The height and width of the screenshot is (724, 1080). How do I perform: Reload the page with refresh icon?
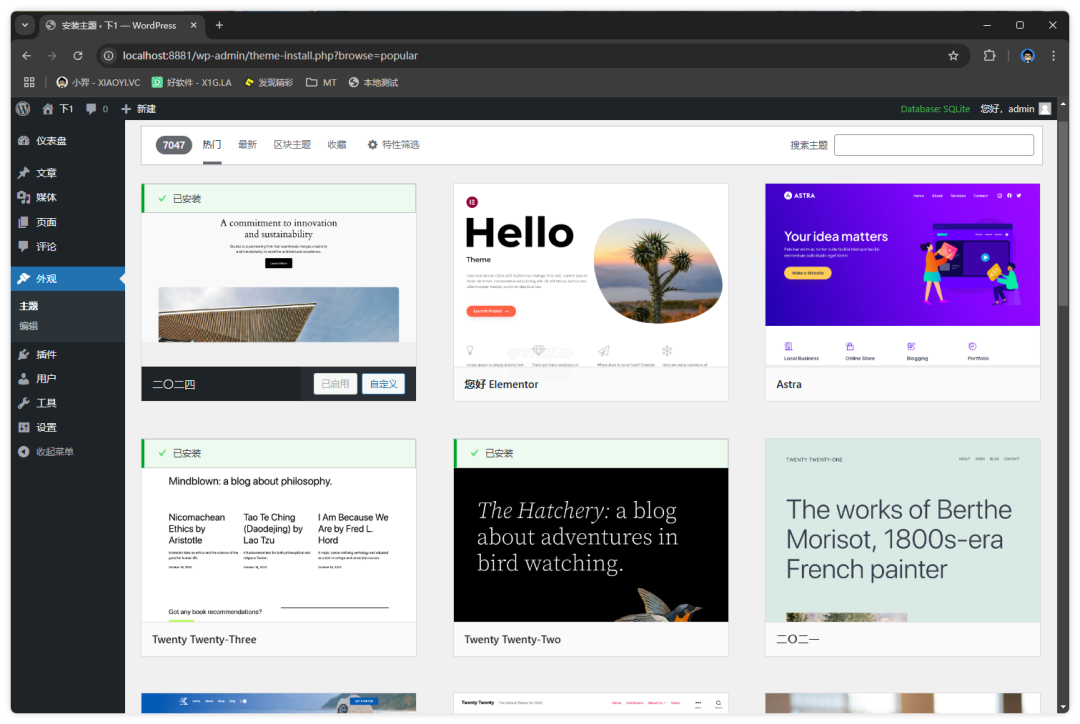click(78, 56)
